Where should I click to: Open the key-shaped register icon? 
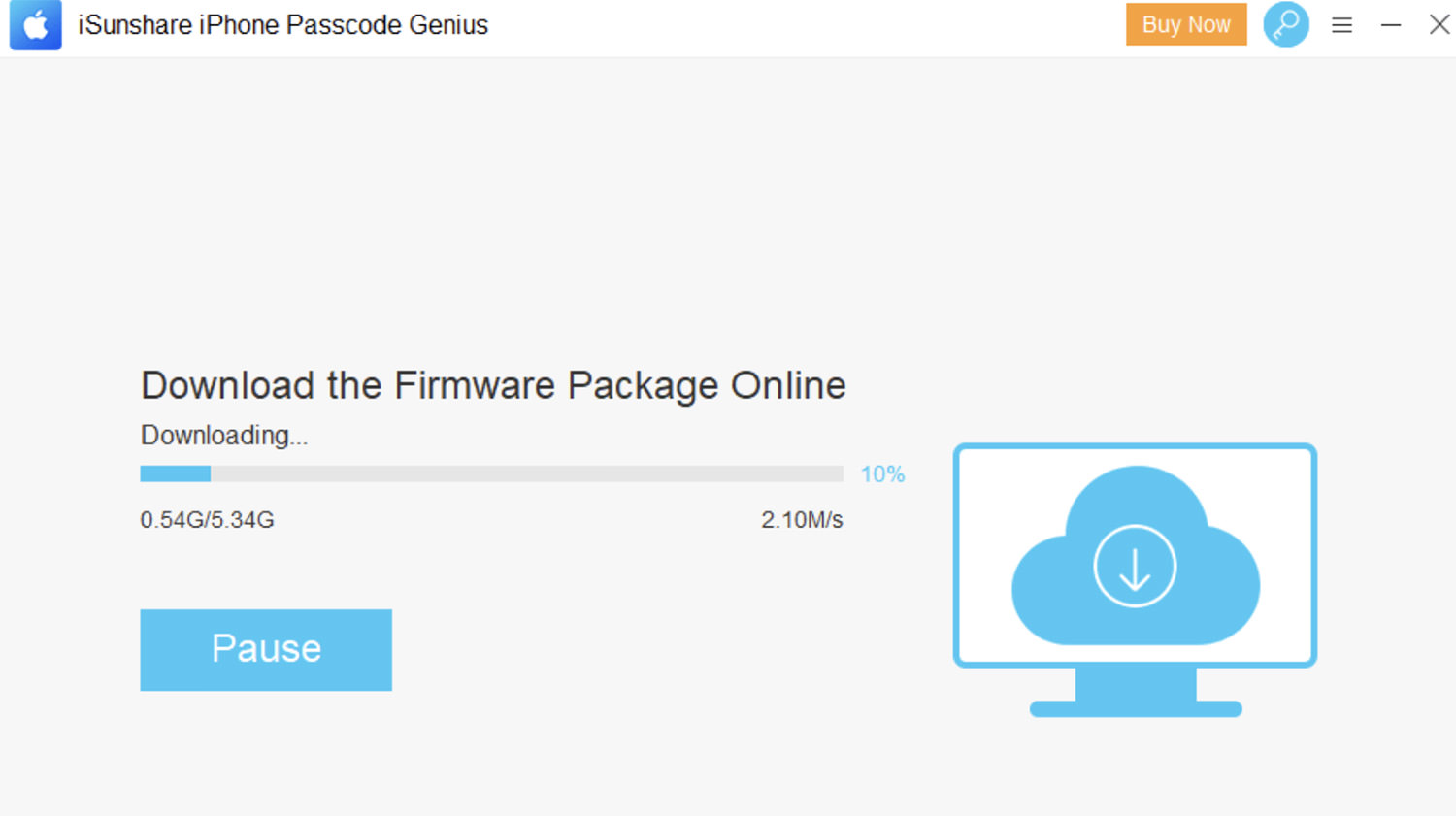coord(1286,24)
